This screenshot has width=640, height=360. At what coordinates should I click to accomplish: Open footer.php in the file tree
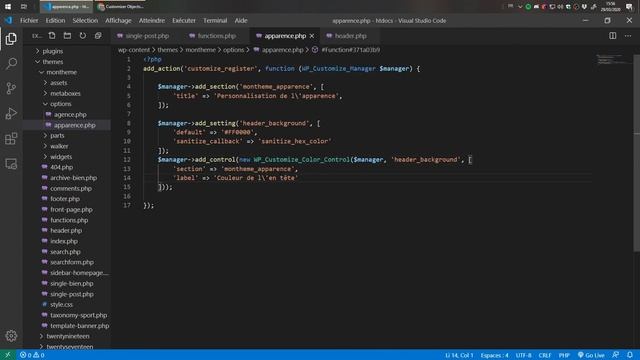[65, 199]
